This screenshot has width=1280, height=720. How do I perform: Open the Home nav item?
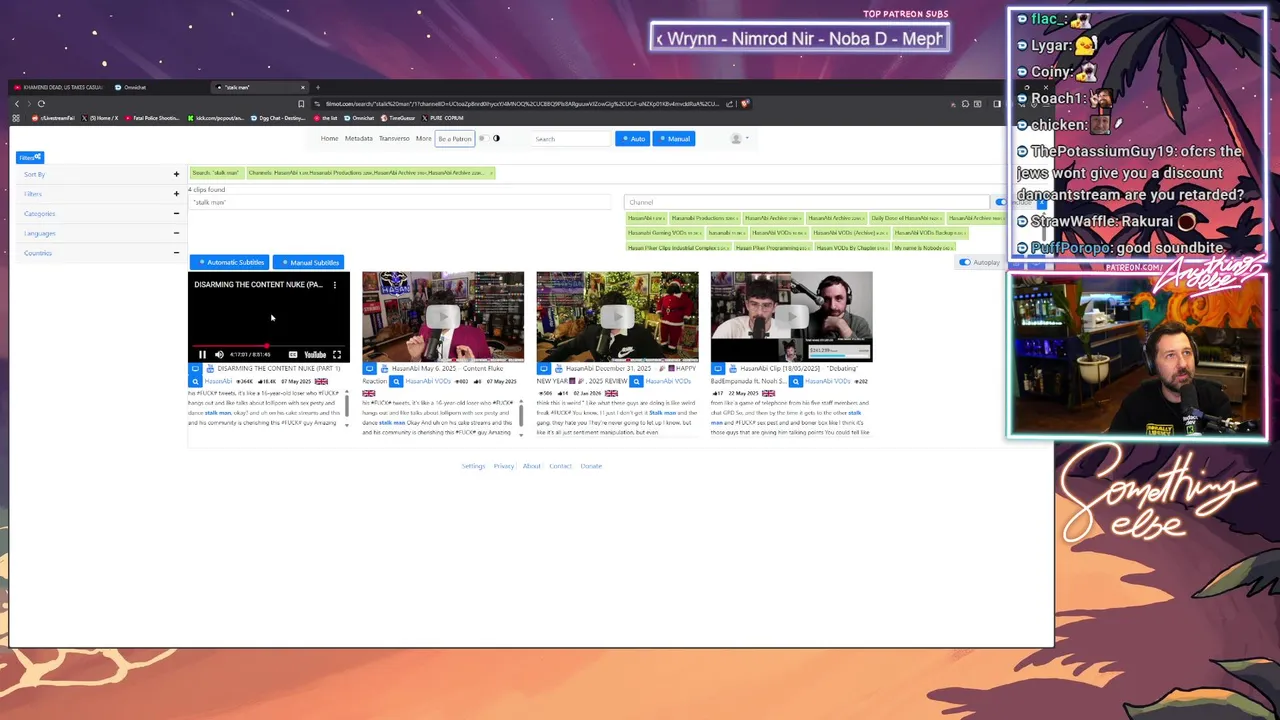click(329, 139)
